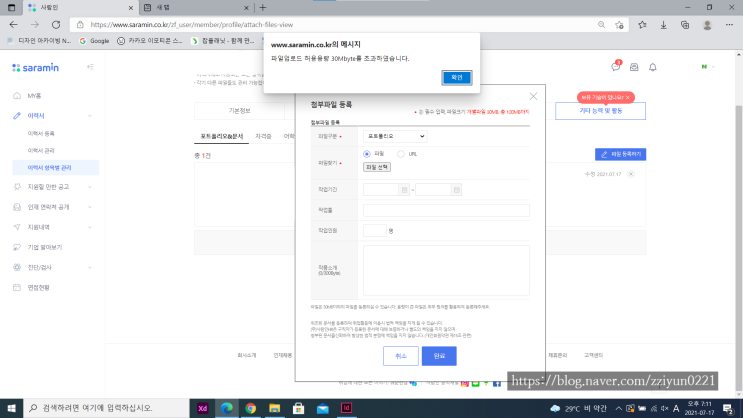Dismiss the red 보유 기술 tooltip with X
Image resolution: width=743 pixels, height=418 pixels.
pos(628,98)
